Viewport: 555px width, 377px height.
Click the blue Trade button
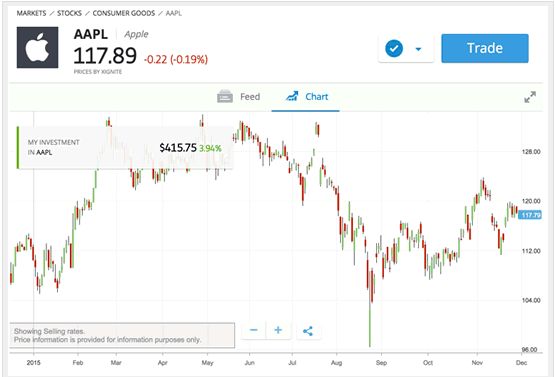click(x=485, y=48)
